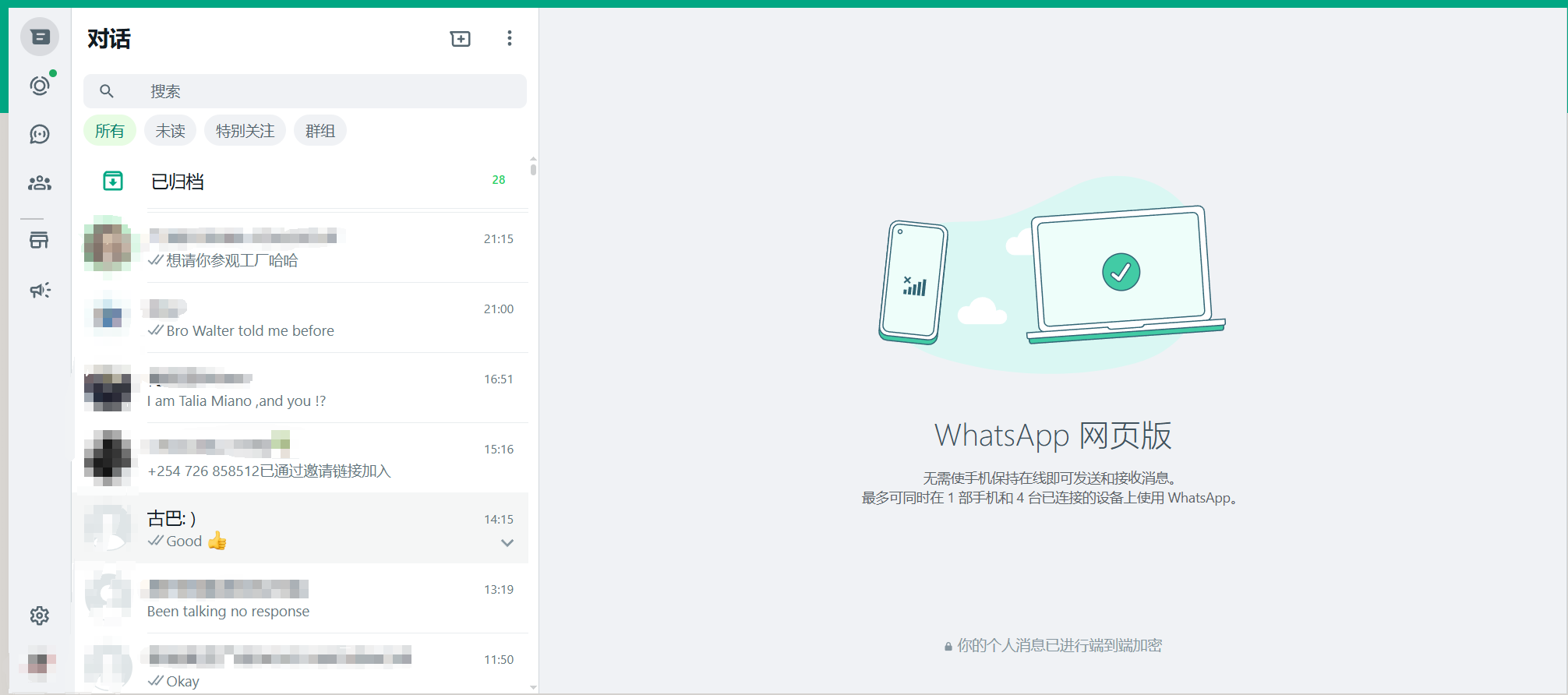Open the chat with +254 726 858512 invite message
This screenshot has height=695, width=1568.
pyautogui.click(x=302, y=457)
